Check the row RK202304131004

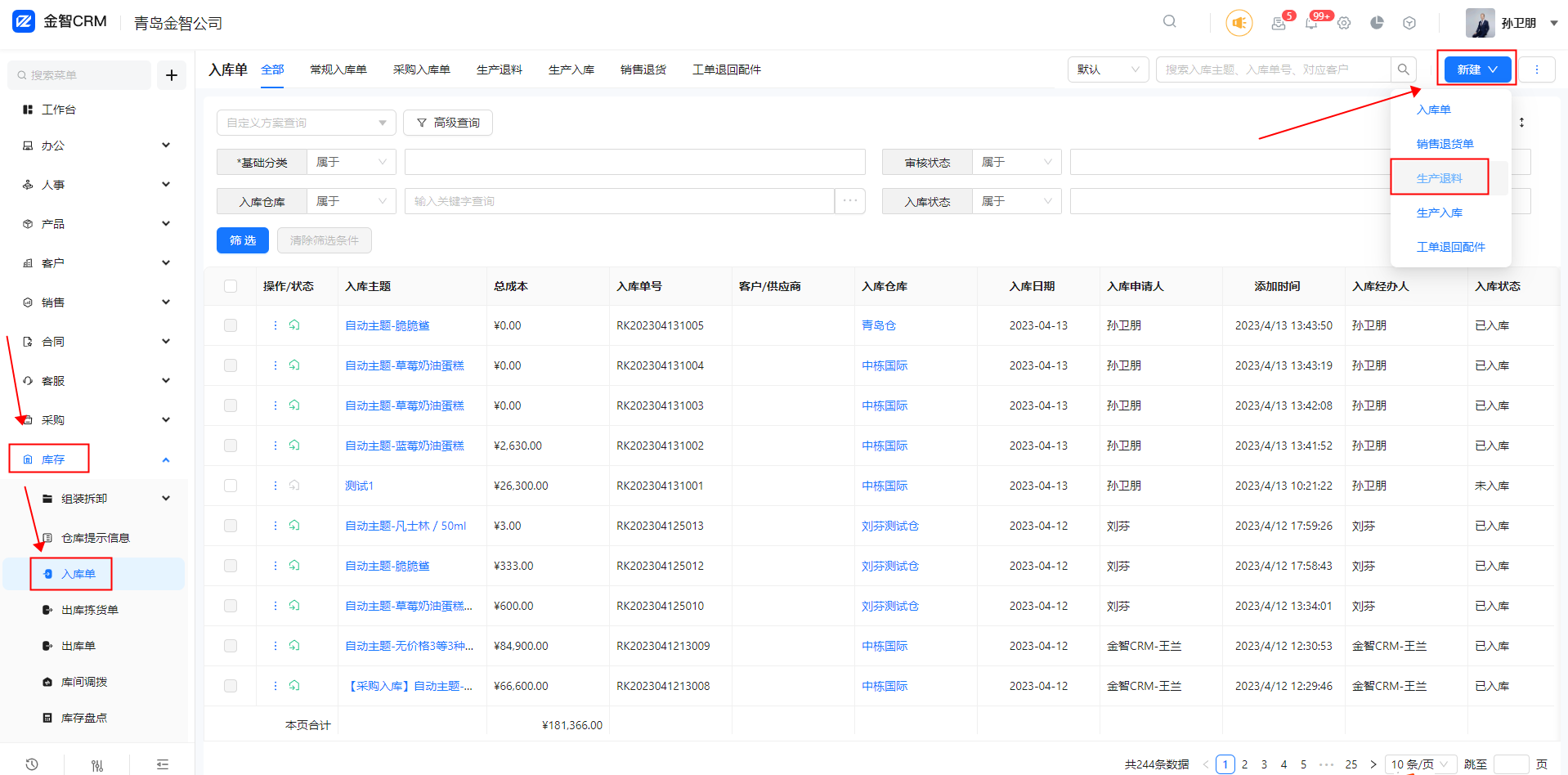(231, 365)
